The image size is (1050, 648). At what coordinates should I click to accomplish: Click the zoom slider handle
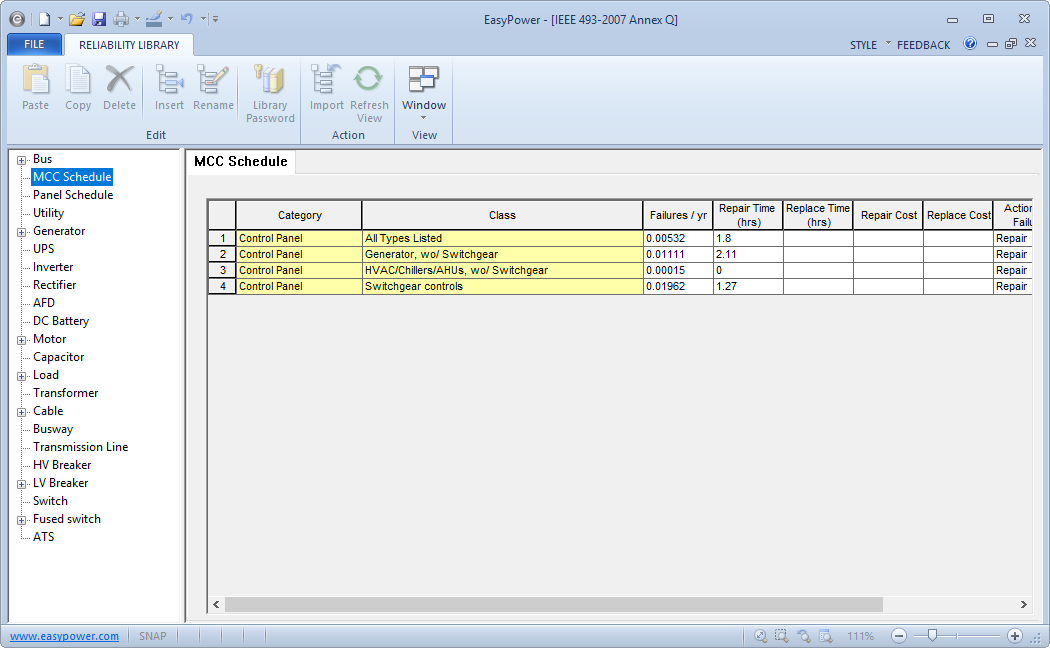click(x=932, y=635)
